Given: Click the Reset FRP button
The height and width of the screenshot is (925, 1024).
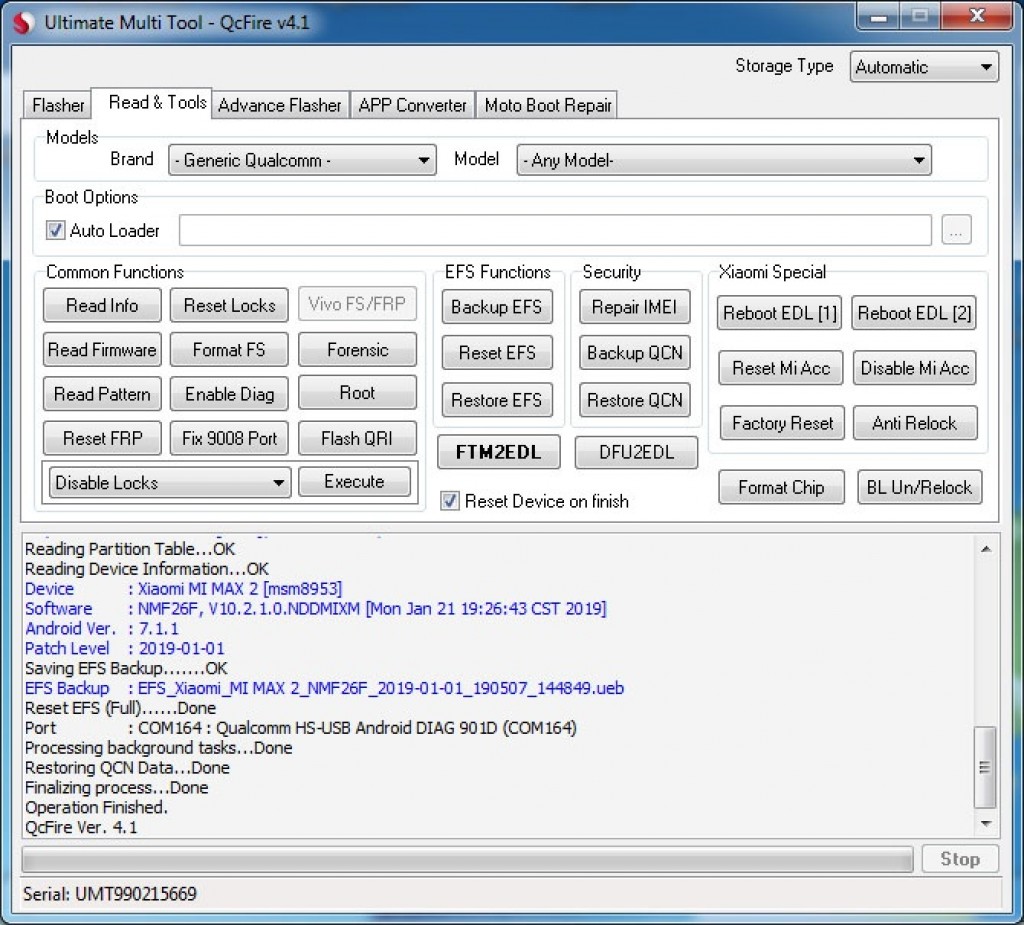Looking at the screenshot, I should coord(102,438).
